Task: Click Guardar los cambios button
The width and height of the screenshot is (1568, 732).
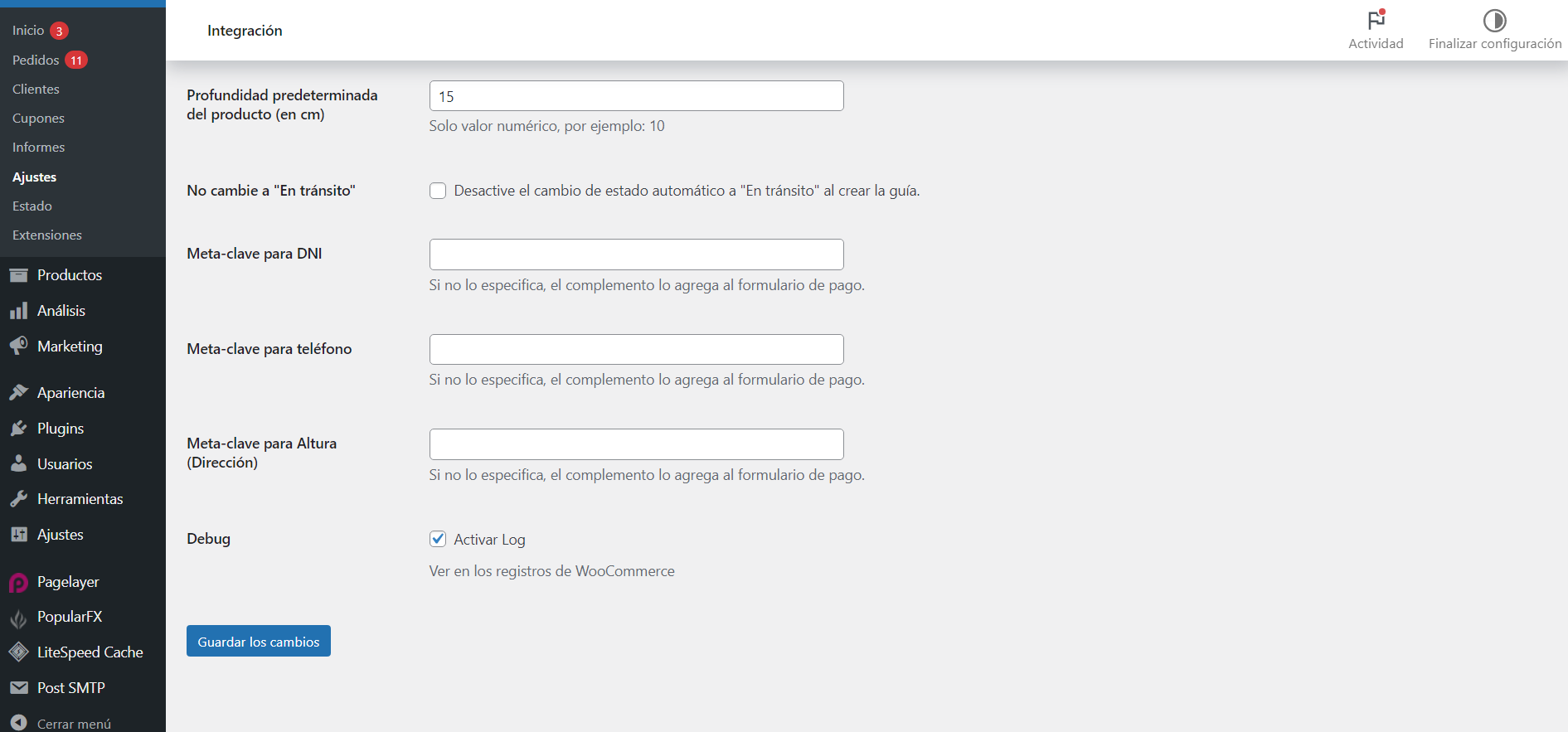Action: click(x=259, y=641)
